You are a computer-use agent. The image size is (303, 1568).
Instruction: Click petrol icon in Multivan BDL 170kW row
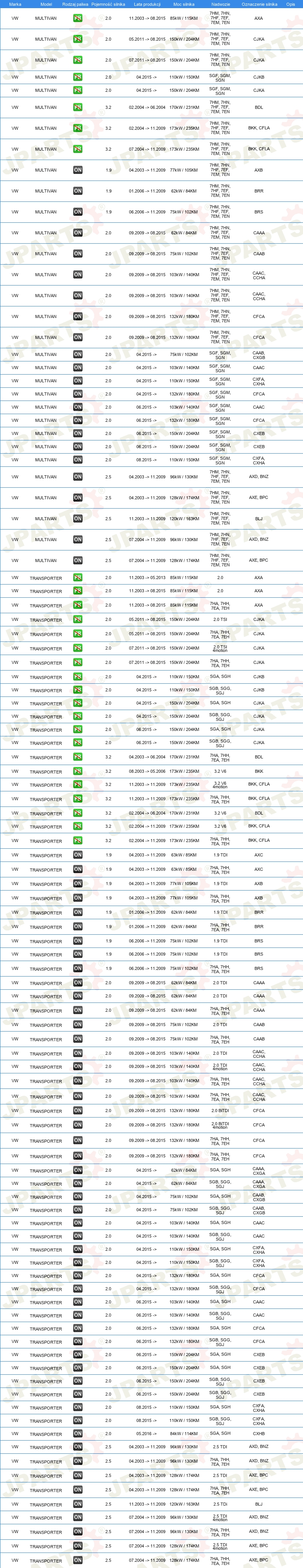tap(78, 107)
